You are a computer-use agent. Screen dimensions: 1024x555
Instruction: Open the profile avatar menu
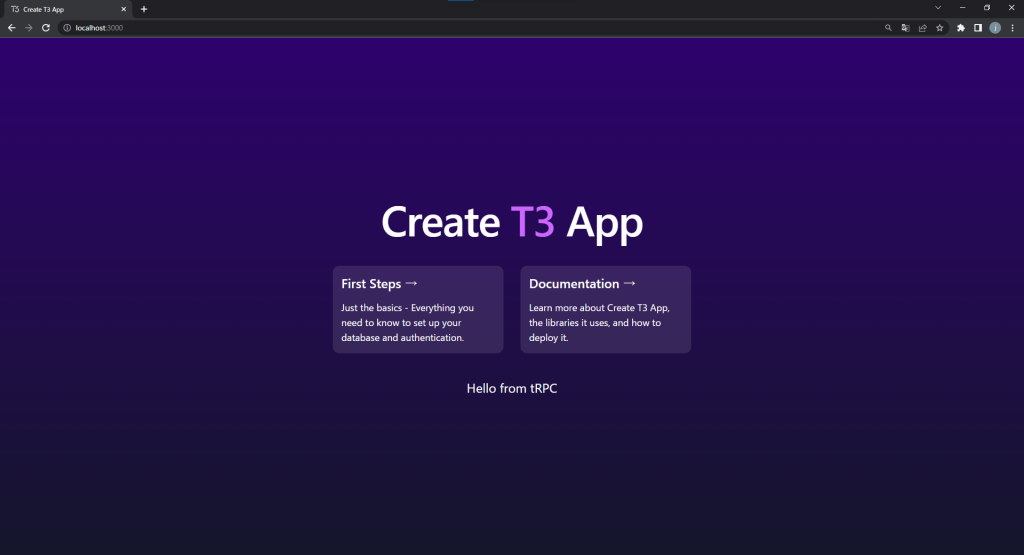(x=995, y=28)
